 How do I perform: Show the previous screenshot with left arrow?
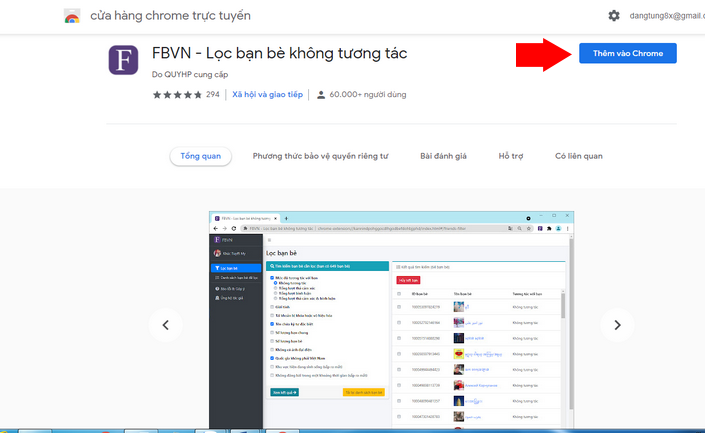coord(165,325)
